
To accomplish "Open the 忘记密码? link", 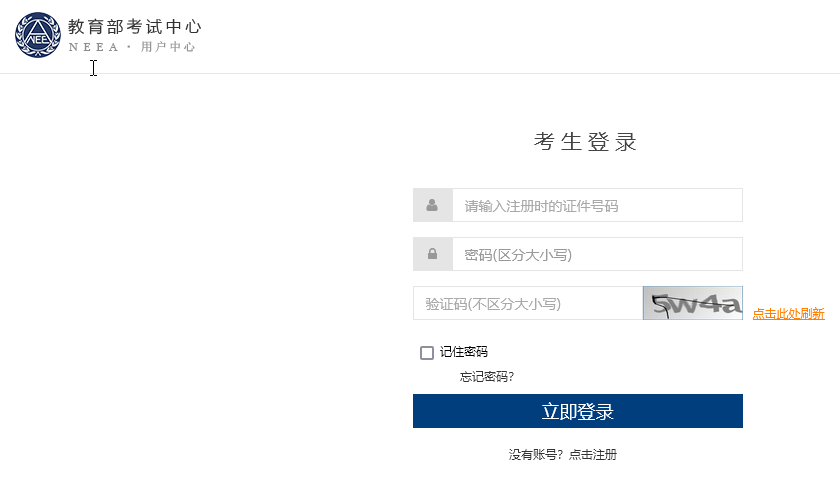I will pyautogui.click(x=487, y=377).
